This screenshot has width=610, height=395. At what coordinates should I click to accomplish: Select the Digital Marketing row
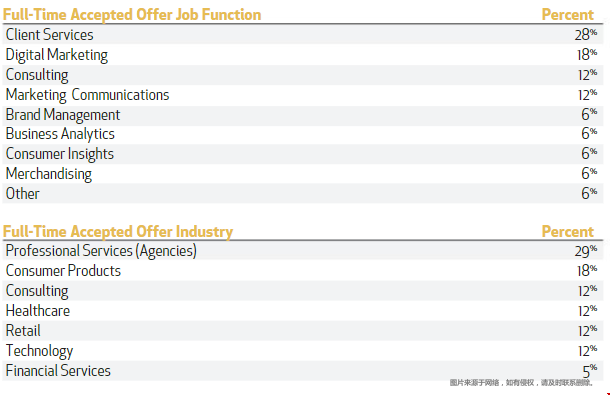[x=303, y=55]
